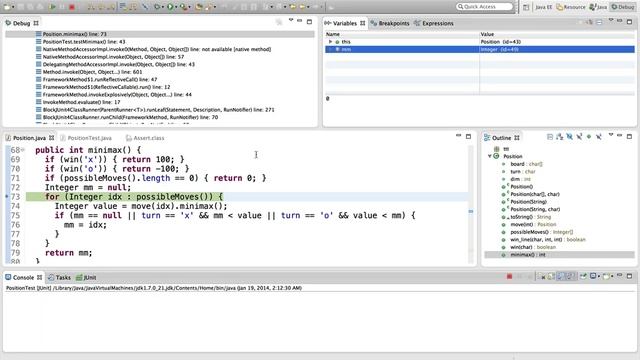Expand the 'this' variable row

point(330,42)
